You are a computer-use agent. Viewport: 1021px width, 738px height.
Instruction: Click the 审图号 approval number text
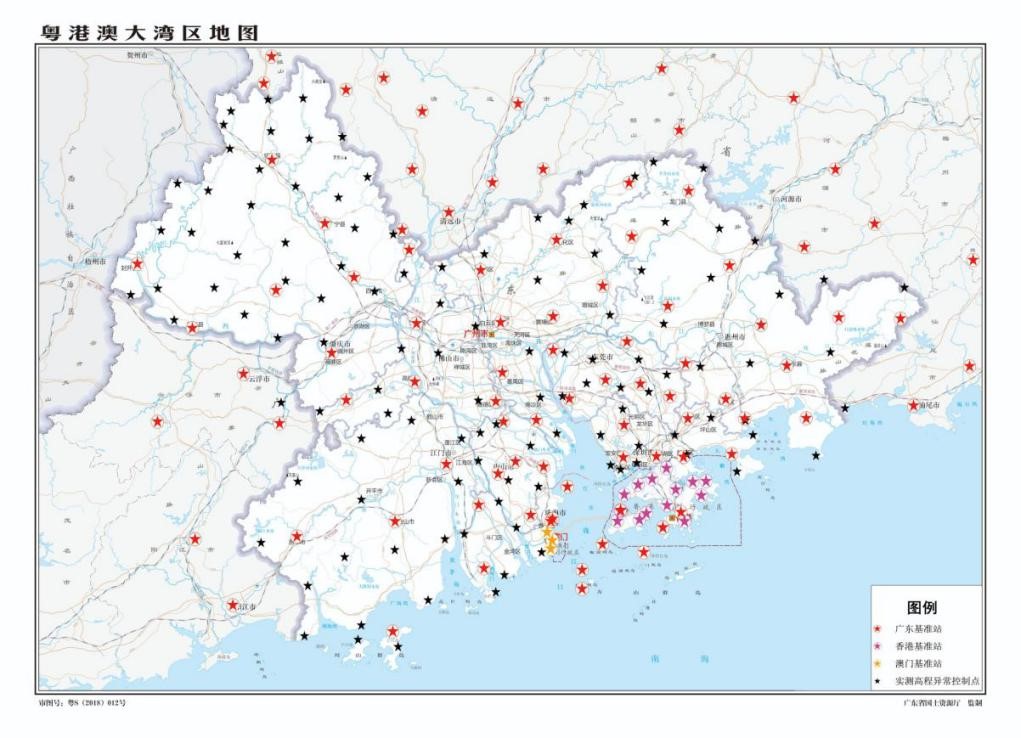82,704
